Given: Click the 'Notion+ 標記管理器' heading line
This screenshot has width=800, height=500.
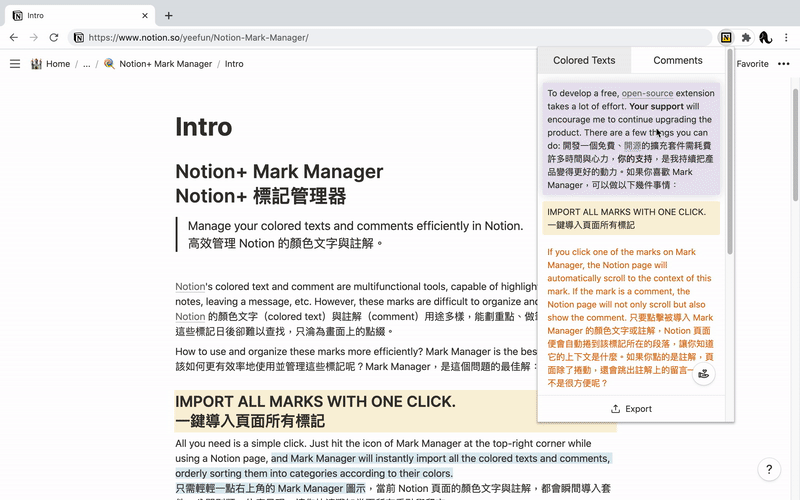Looking at the screenshot, I should pyautogui.click(x=261, y=196).
